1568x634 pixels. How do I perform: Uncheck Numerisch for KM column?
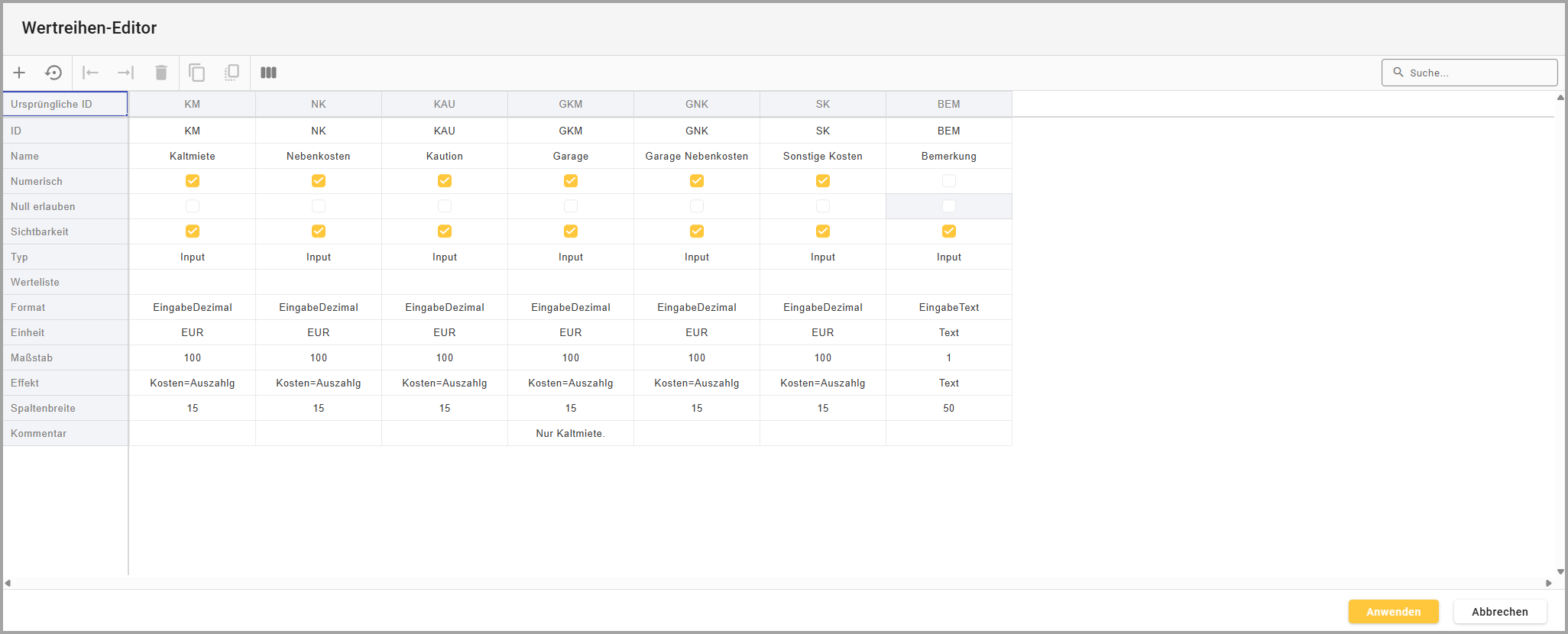tap(193, 181)
